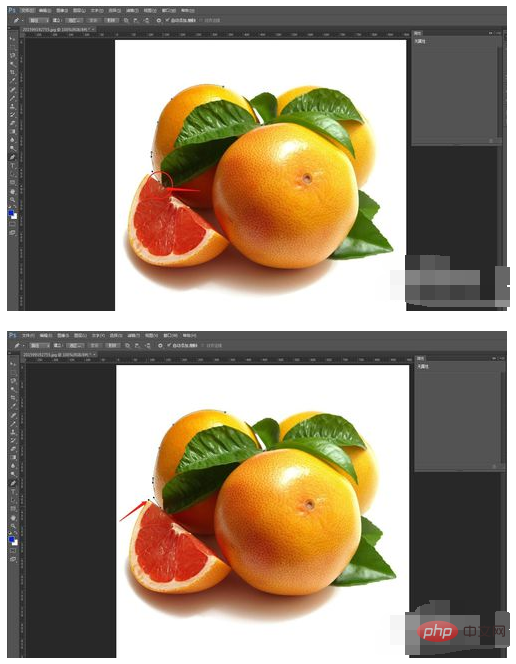Select the Move tool in upper Photoshop window

(x=12, y=39)
